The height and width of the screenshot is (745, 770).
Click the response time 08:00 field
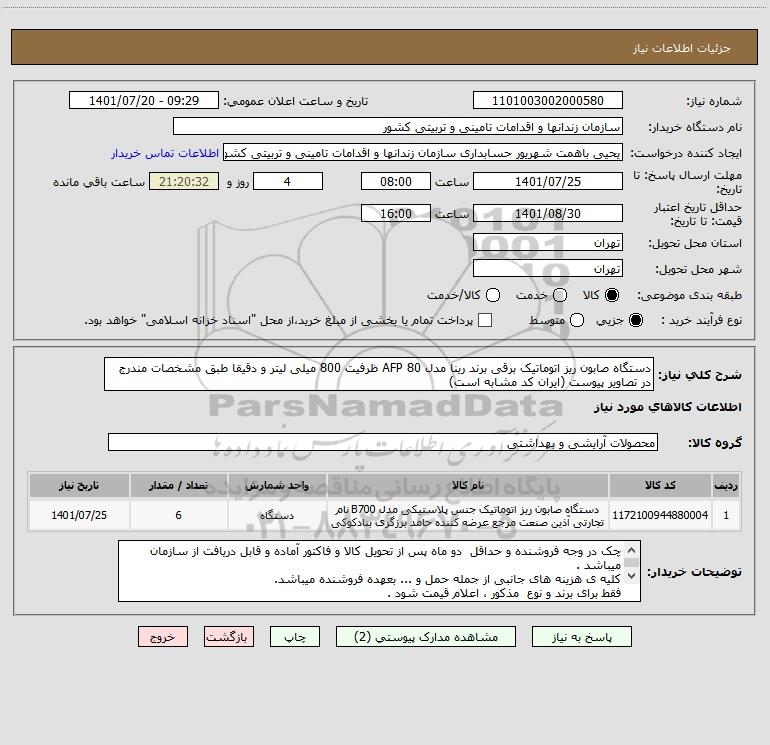(396, 182)
